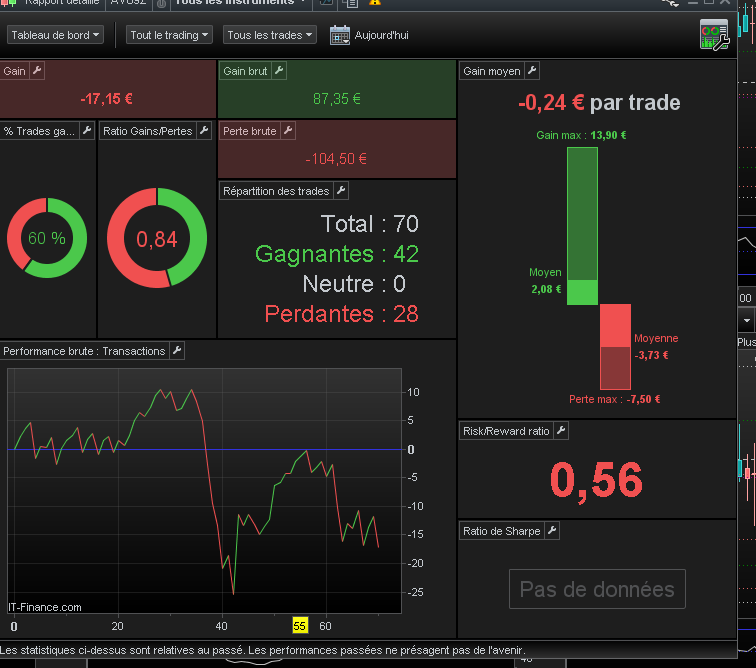Select the % Trades ga... panel title
This screenshot has height=668, width=756.
(x=39, y=131)
